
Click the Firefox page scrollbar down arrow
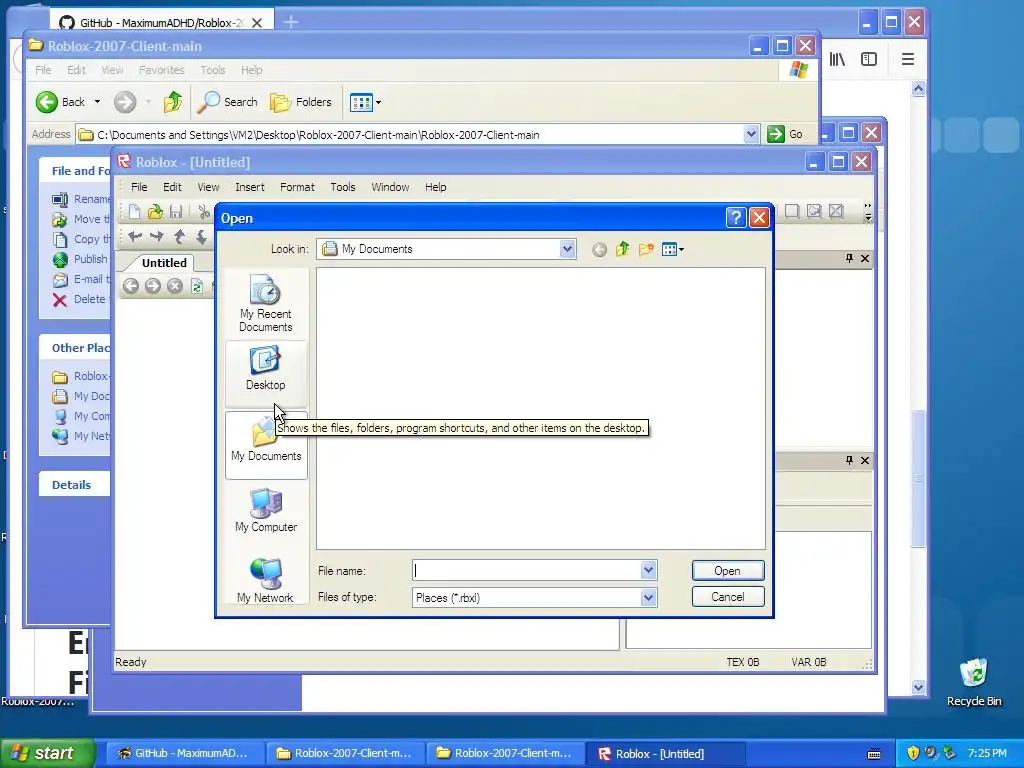point(918,687)
